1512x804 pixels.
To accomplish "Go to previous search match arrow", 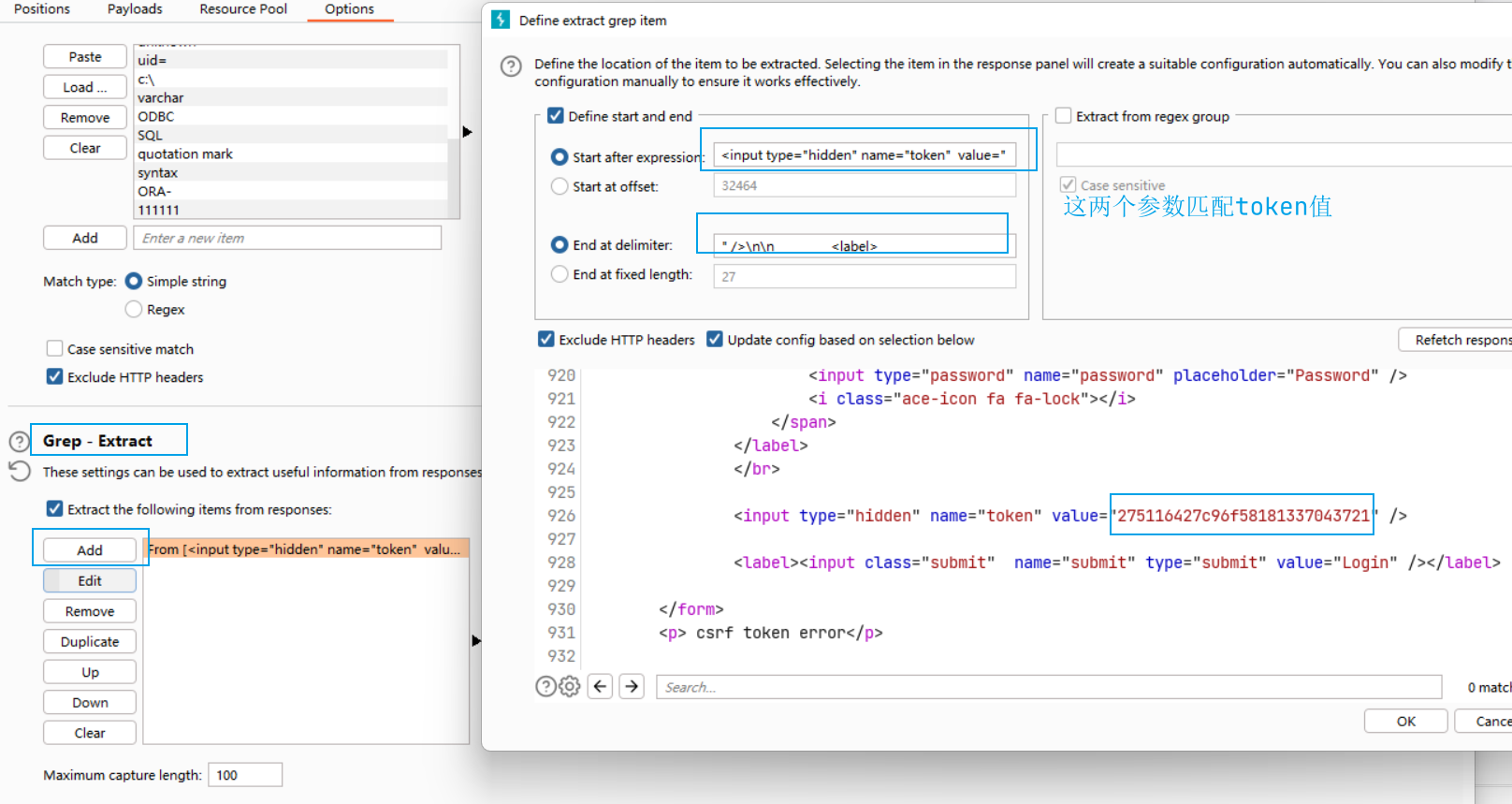I will (601, 687).
